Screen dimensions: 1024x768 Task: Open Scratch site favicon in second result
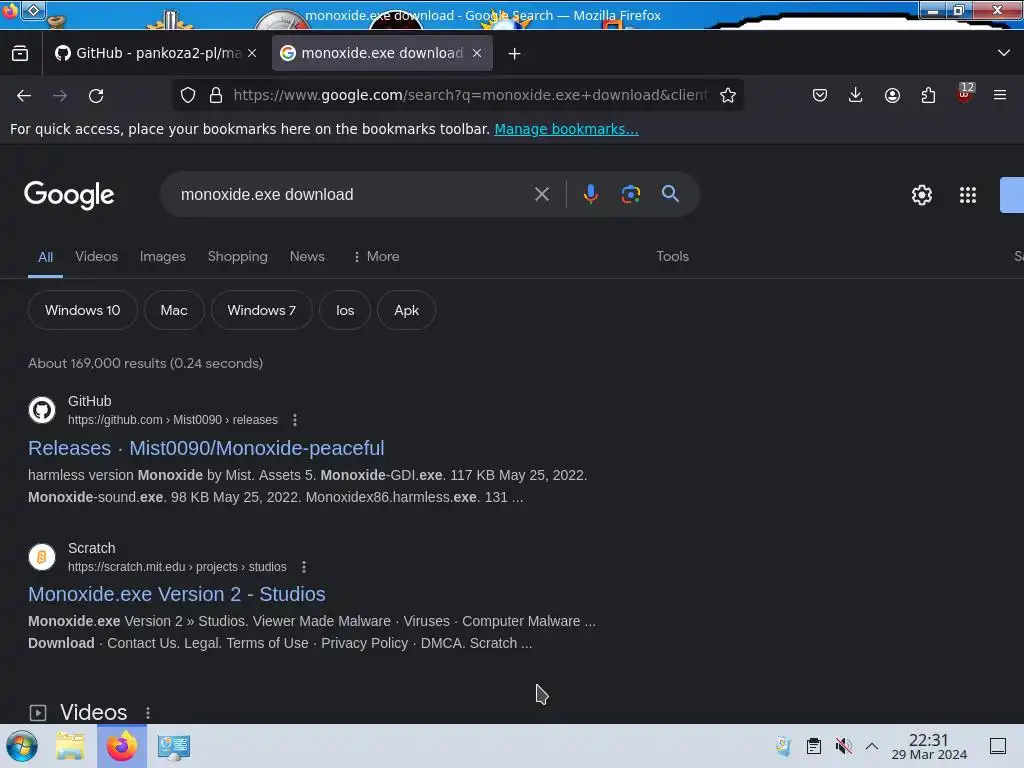(42, 557)
